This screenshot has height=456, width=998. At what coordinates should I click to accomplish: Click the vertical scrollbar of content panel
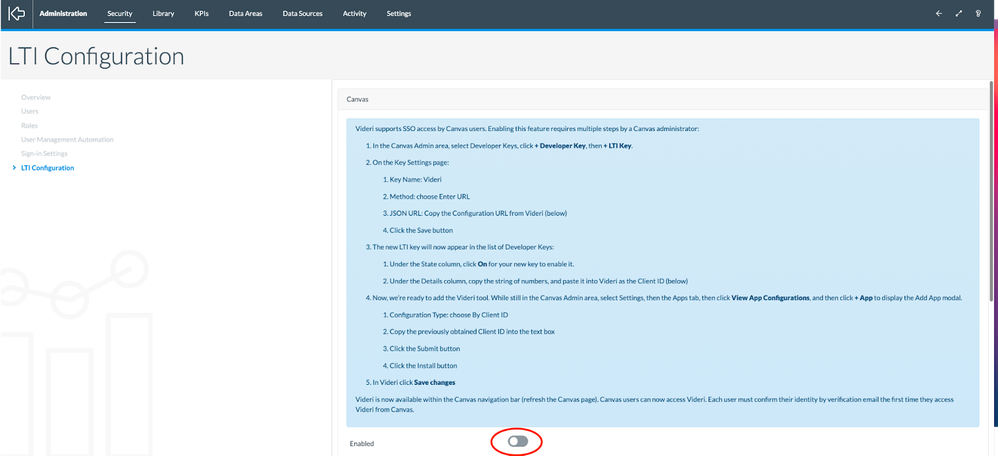(990, 191)
